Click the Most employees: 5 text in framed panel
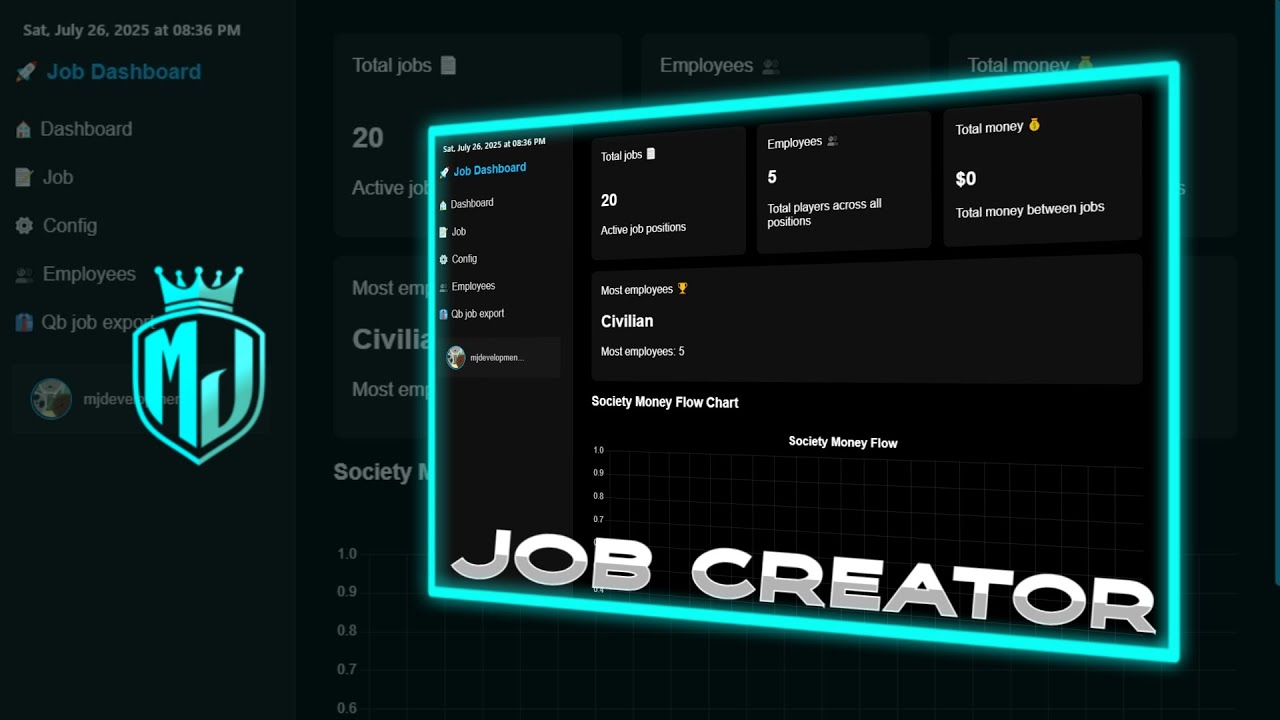This screenshot has width=1280, height=720. (642, 352)
